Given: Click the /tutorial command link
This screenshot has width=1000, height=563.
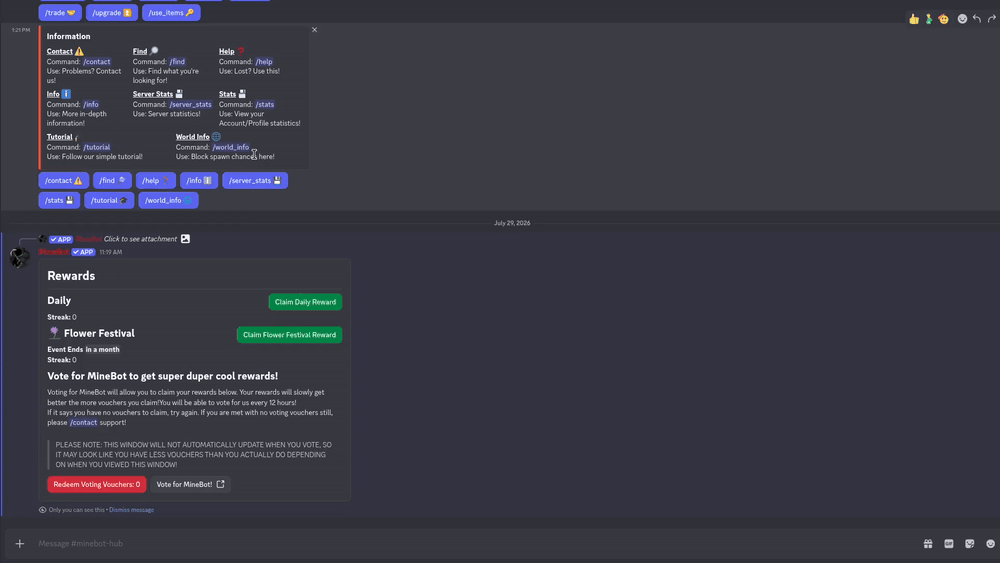Looking at the screenshot, I should (x=97, y=147).
